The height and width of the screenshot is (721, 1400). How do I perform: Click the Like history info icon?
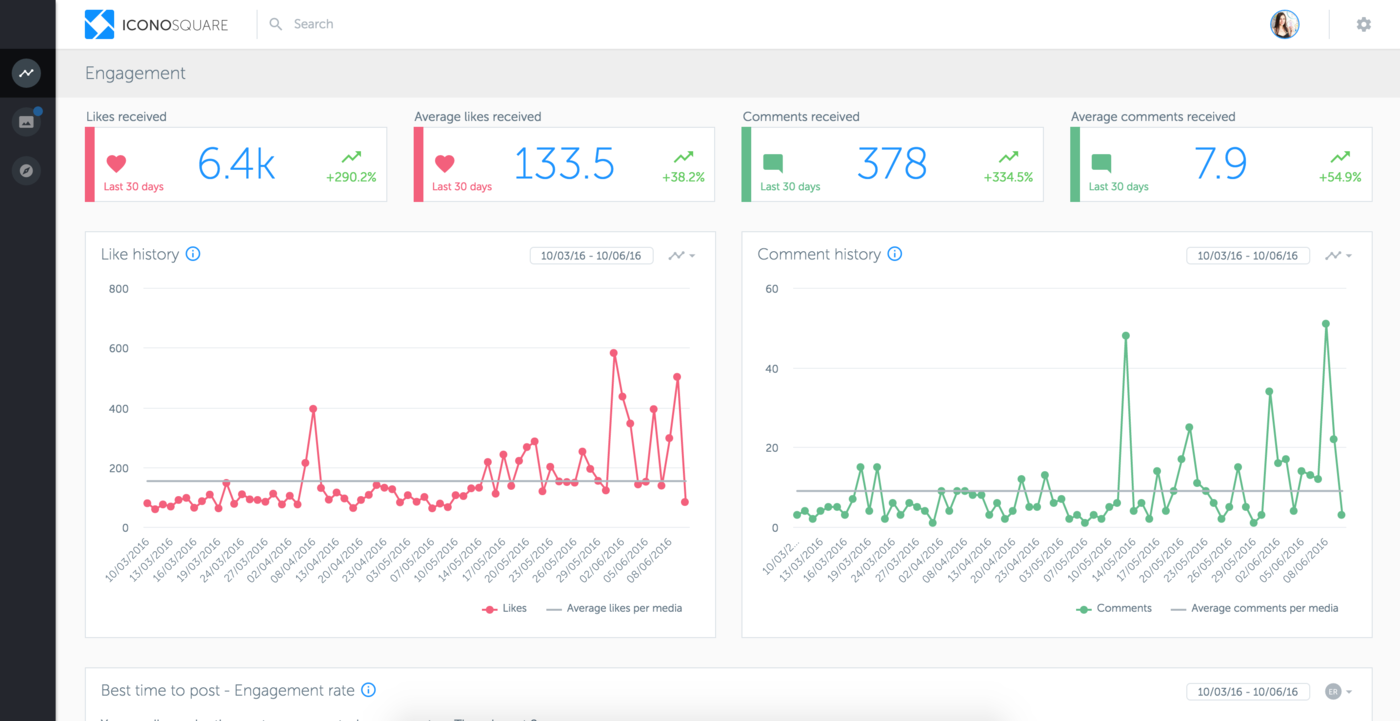click(193, 254)
